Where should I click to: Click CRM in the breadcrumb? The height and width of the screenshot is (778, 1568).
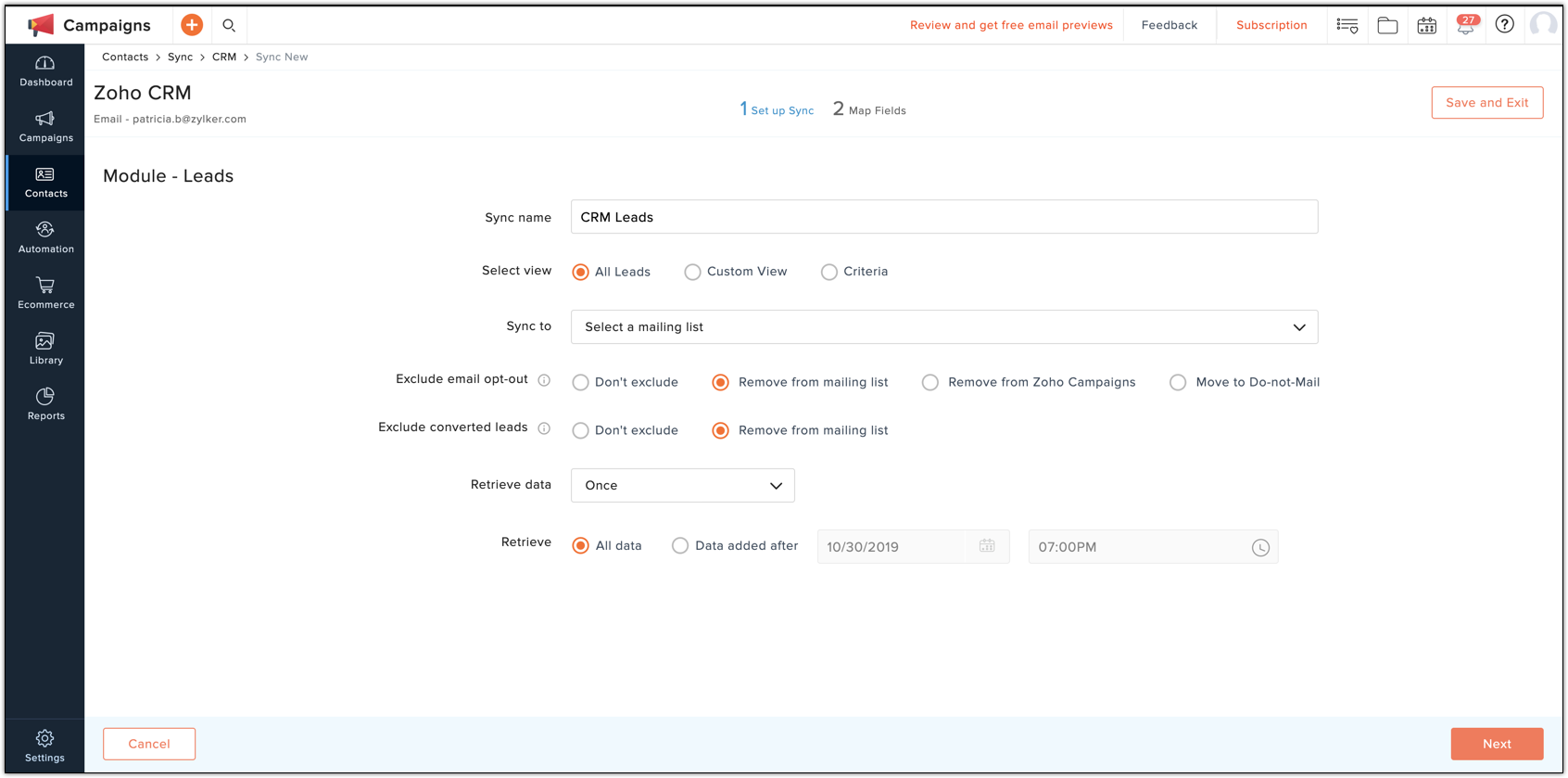point(224,57)
